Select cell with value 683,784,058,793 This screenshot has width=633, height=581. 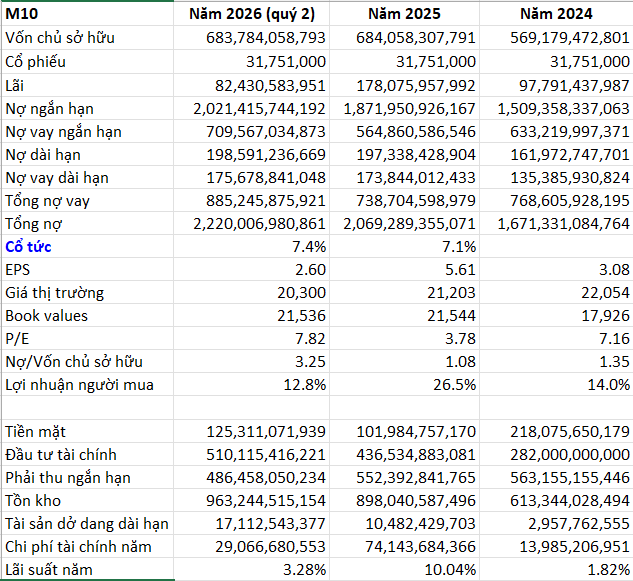tap(252, 38)
